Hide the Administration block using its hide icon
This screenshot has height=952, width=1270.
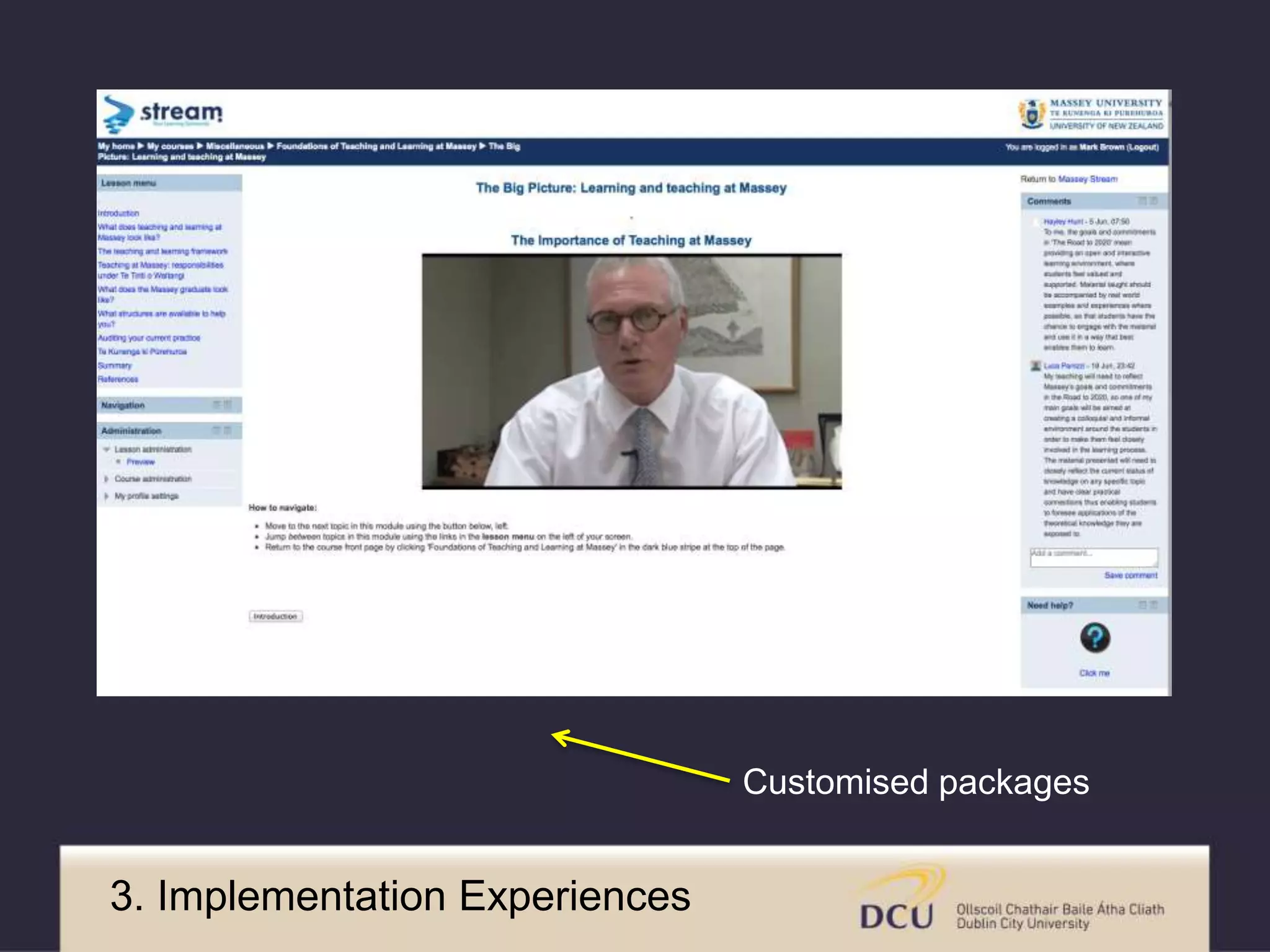217,430
